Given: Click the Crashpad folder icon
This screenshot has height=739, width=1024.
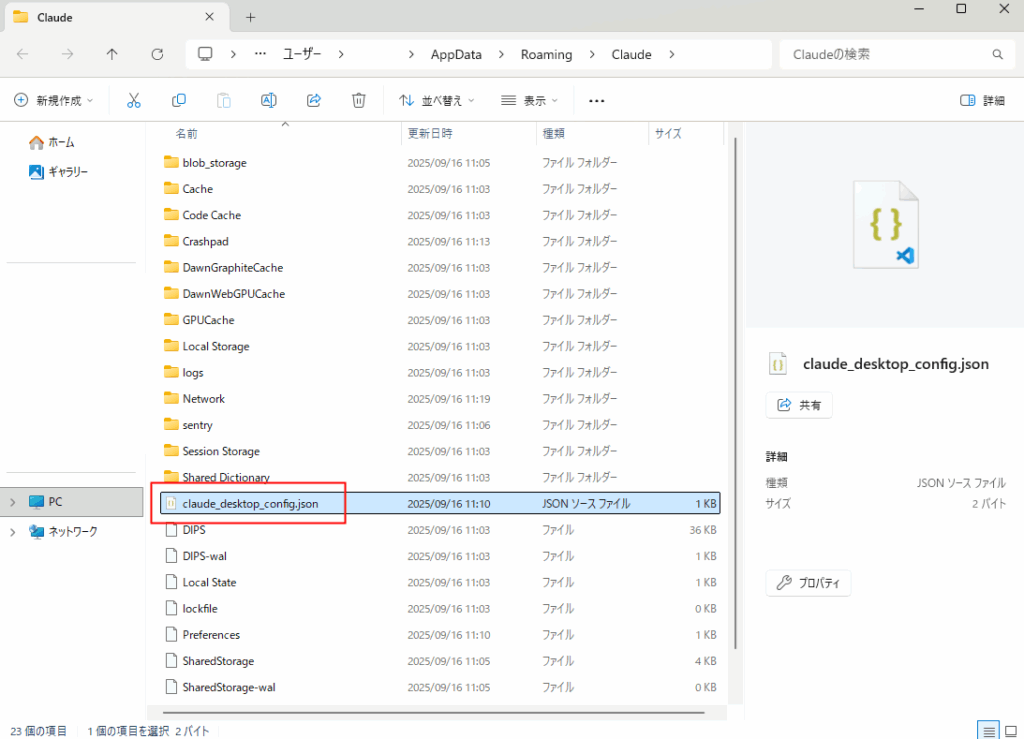Looking at the screenshot, I should [171, 241].
